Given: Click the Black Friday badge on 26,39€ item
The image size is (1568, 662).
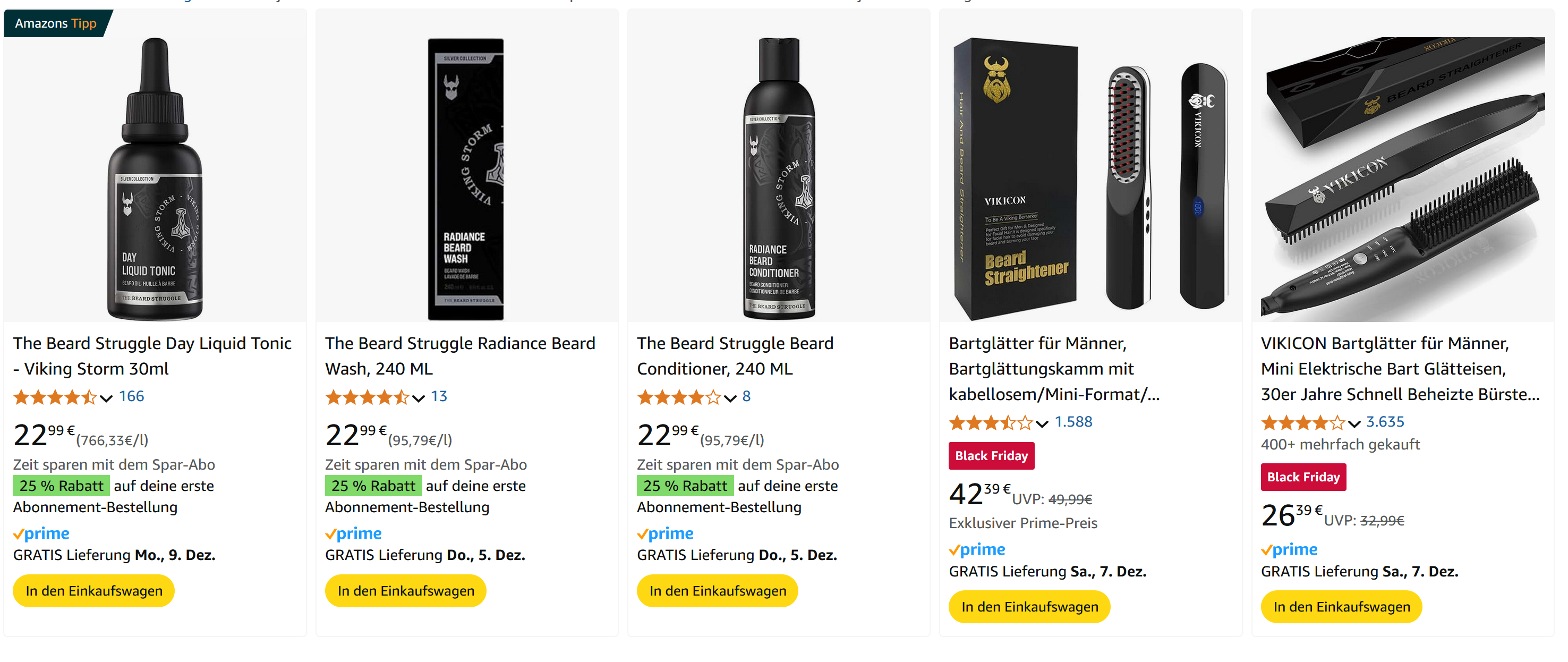Looking at the screenshot, I should coord(1302,478).
